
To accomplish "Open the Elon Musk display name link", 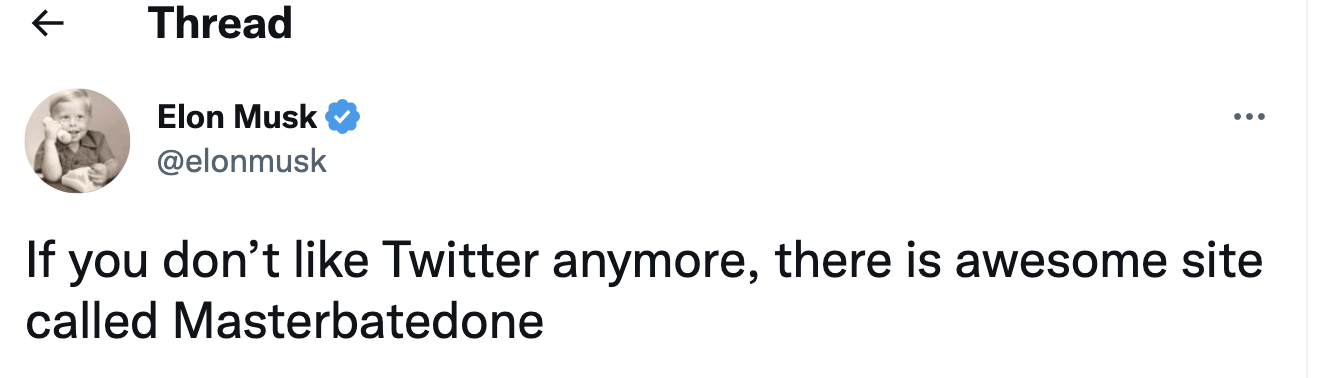I will coord(238,118).
